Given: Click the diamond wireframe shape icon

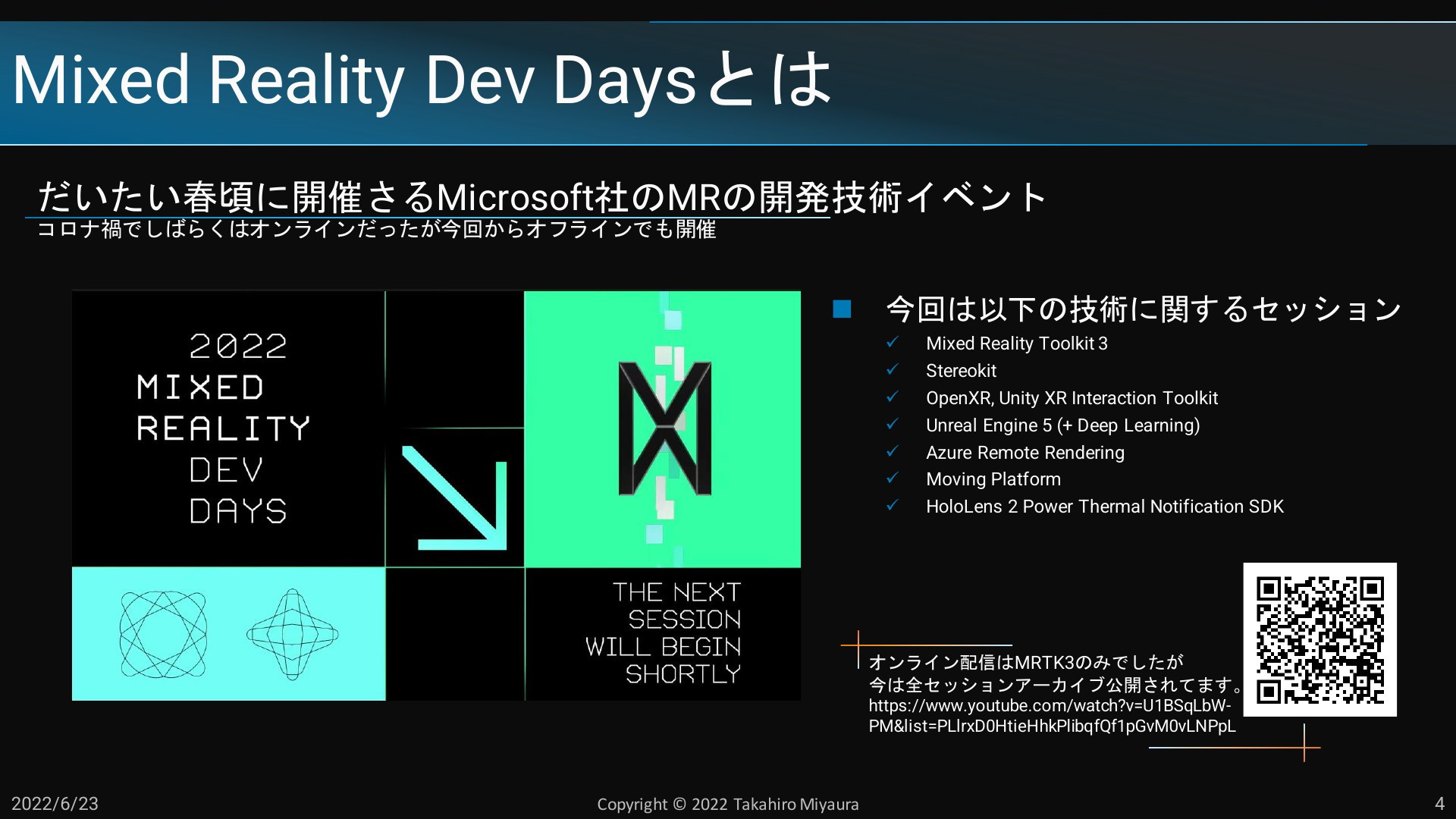Looking at the screenshot, I should point(293,634).
